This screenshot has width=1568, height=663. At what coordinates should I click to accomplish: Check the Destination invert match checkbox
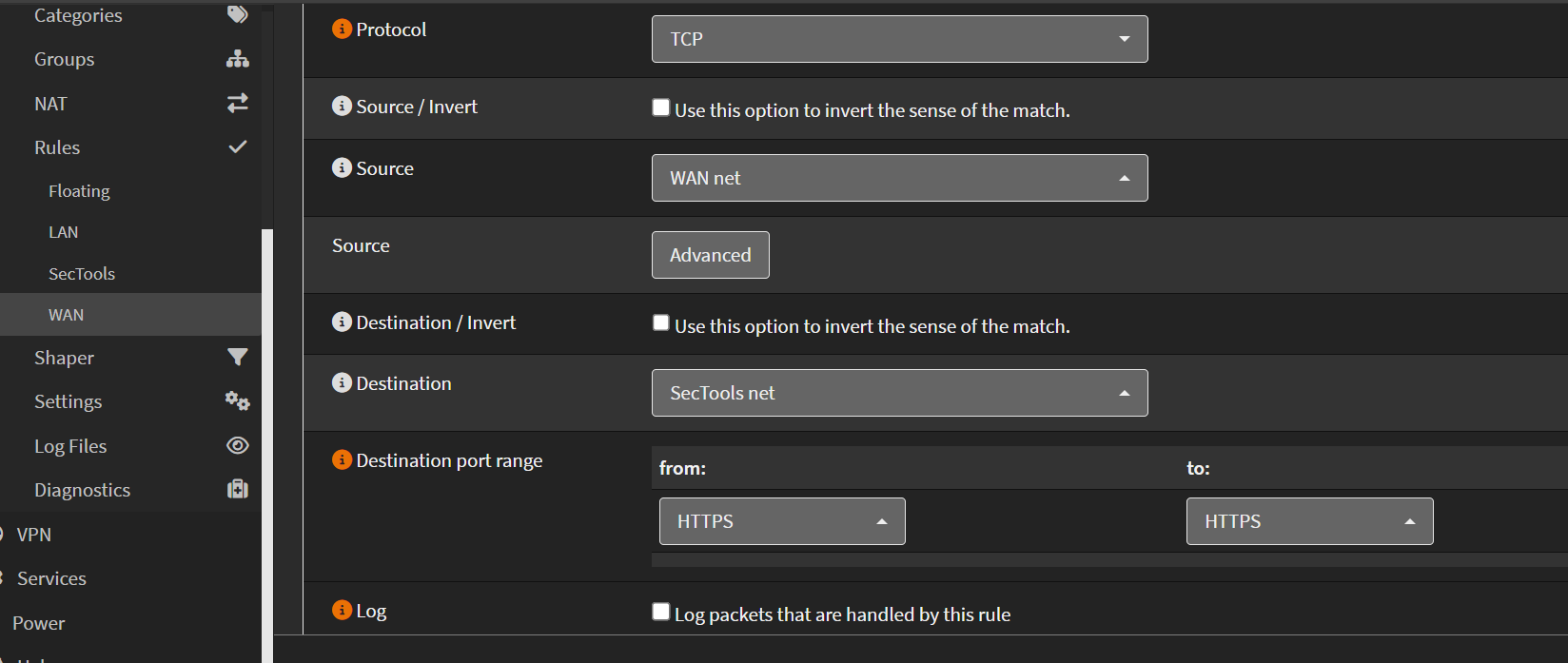pos(661,323)
